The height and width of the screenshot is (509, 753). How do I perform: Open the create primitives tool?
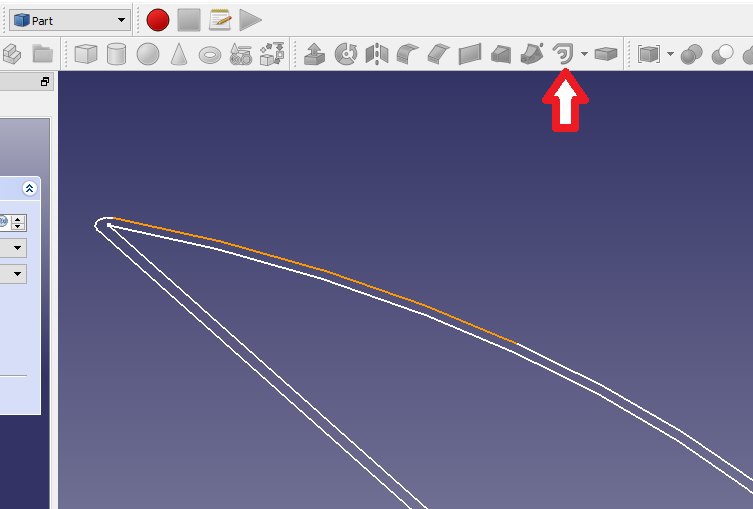241,54
